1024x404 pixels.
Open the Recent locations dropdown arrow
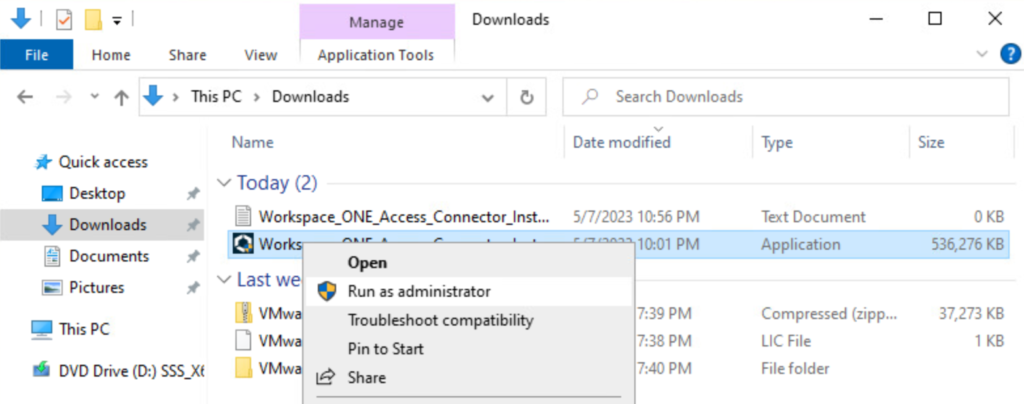pos(94,97)
